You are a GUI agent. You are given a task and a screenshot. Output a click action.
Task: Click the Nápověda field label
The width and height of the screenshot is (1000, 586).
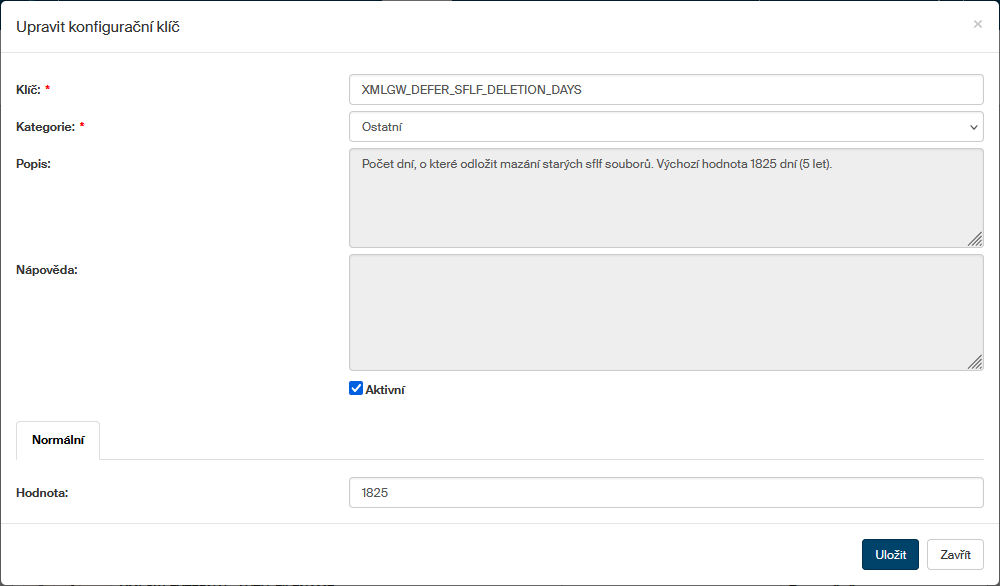46,269
